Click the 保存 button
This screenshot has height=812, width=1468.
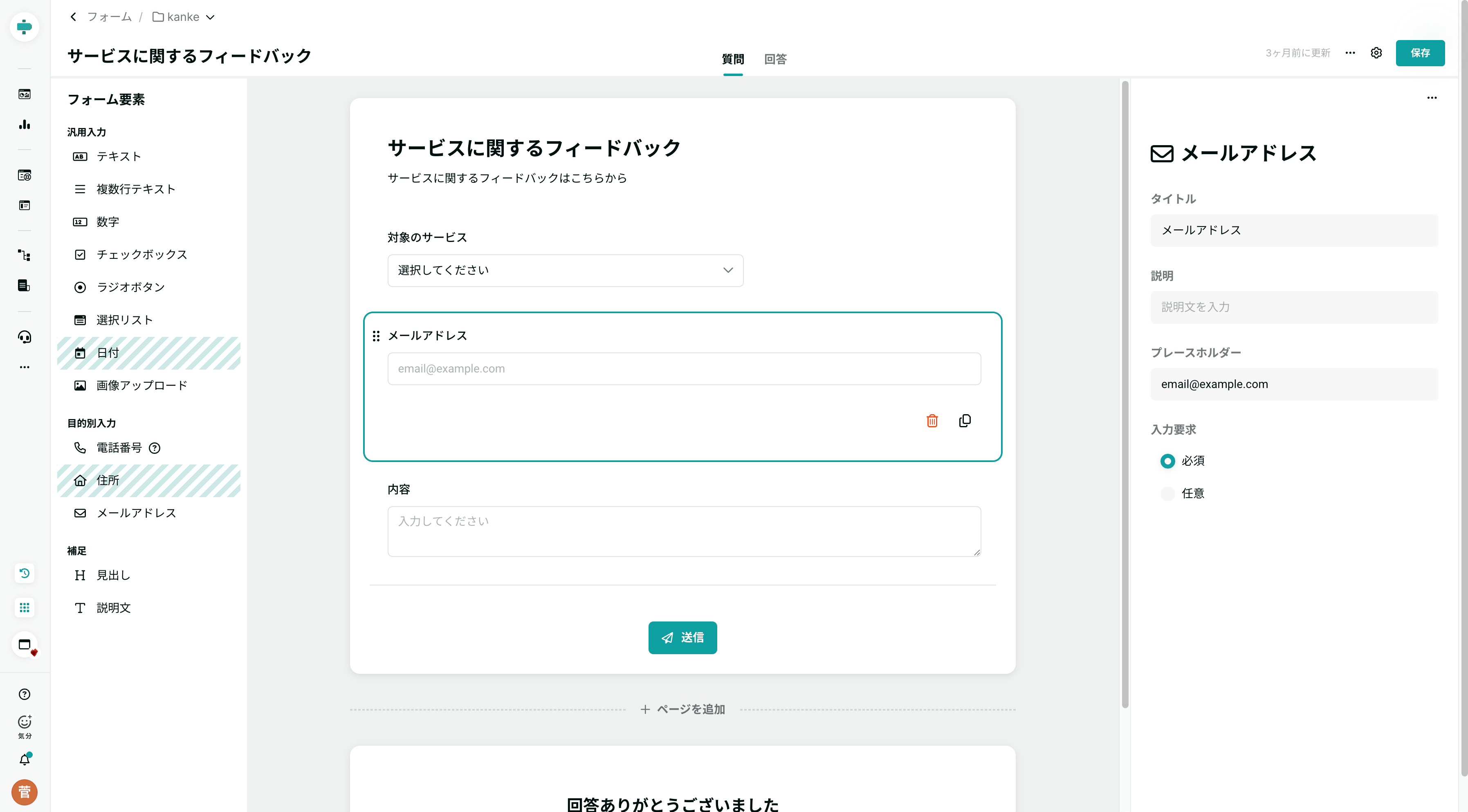[1420, 53]
